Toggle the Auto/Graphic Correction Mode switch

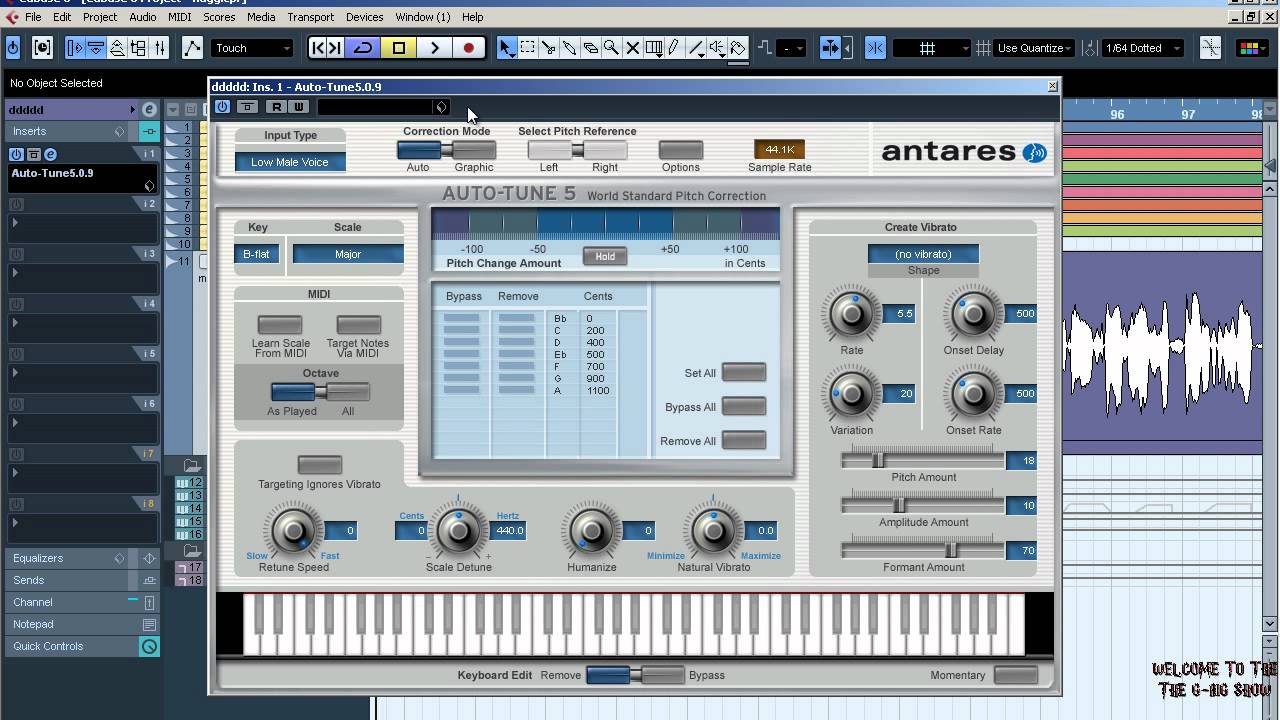pyautogui.click(x=446, y=150)
